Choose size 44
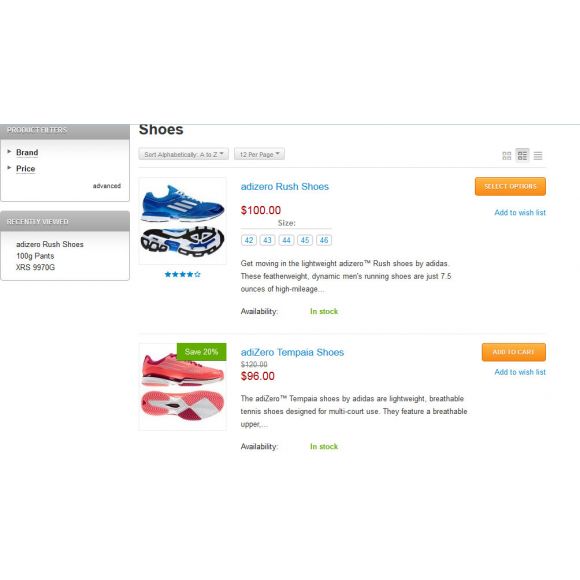 [286, 240]
